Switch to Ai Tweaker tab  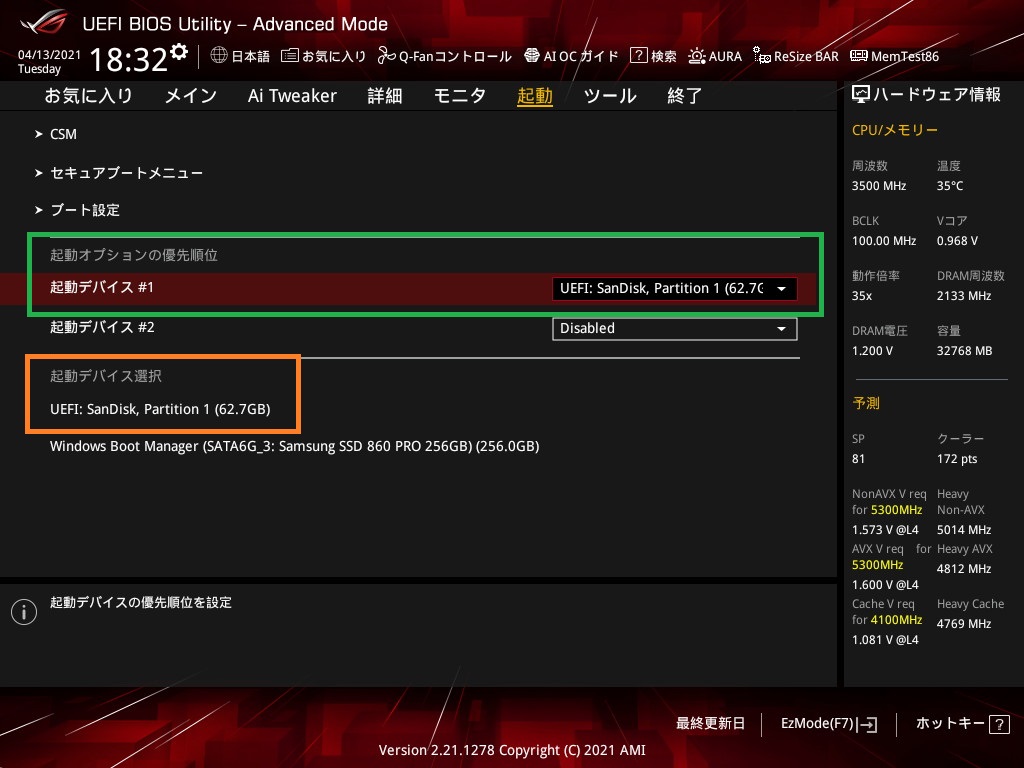point(292,96)
